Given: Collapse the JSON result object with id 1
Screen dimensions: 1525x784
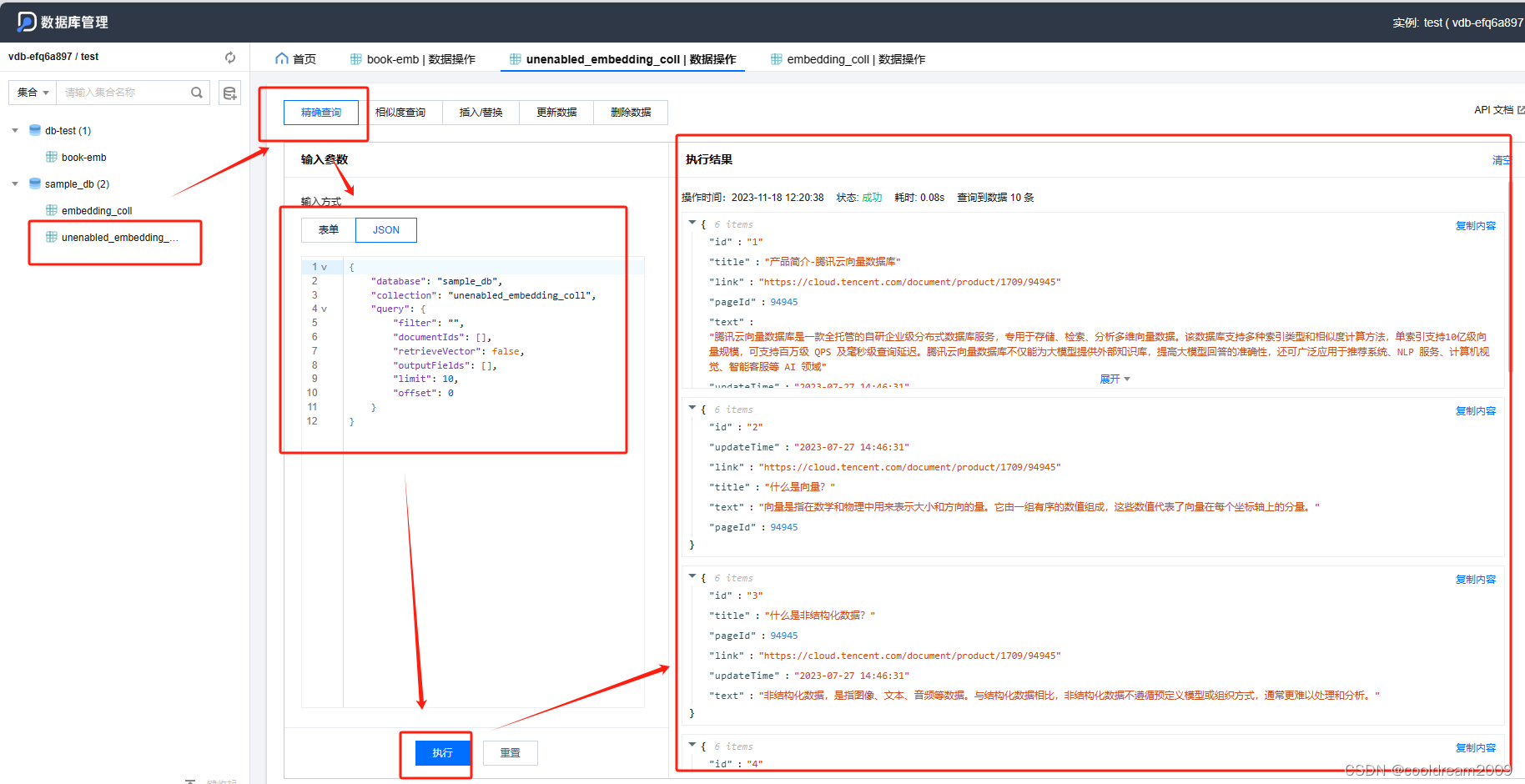Looking at the screenshot, I should tap(692, 223).
